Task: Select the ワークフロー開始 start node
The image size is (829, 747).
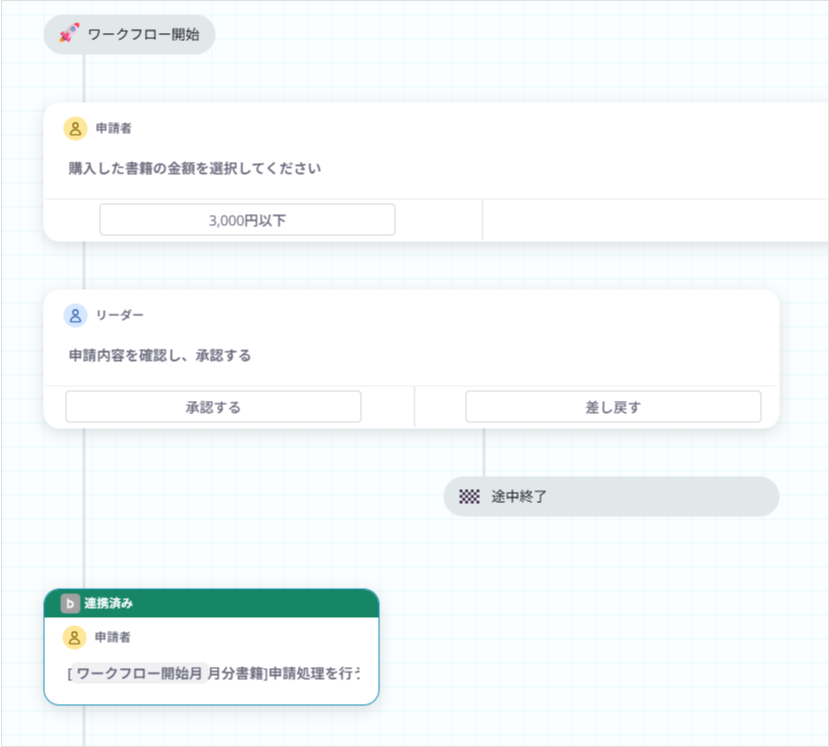Action: point(130,34)
